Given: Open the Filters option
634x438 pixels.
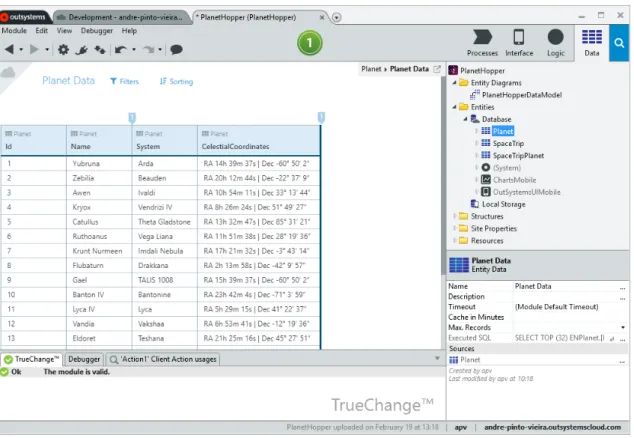Looking at the screenshot, I should click(125, 82).
